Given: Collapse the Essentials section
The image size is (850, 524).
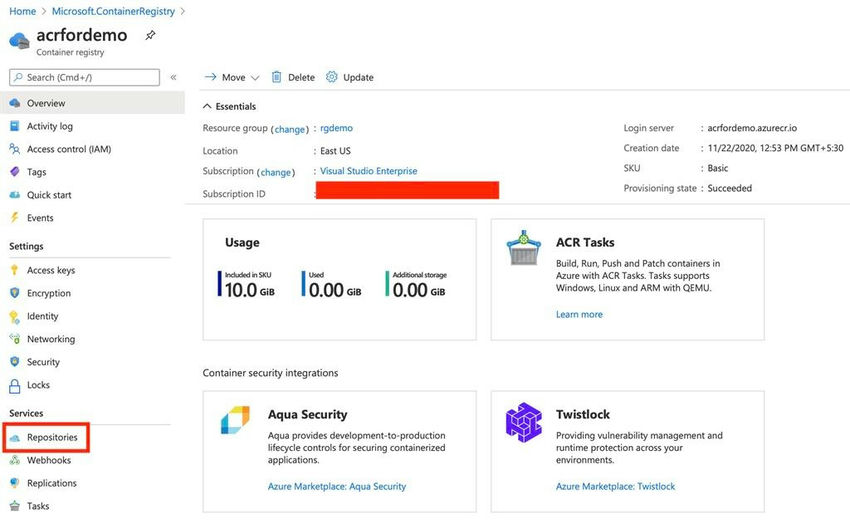Looking at the screenshot, I should point(208,106).
